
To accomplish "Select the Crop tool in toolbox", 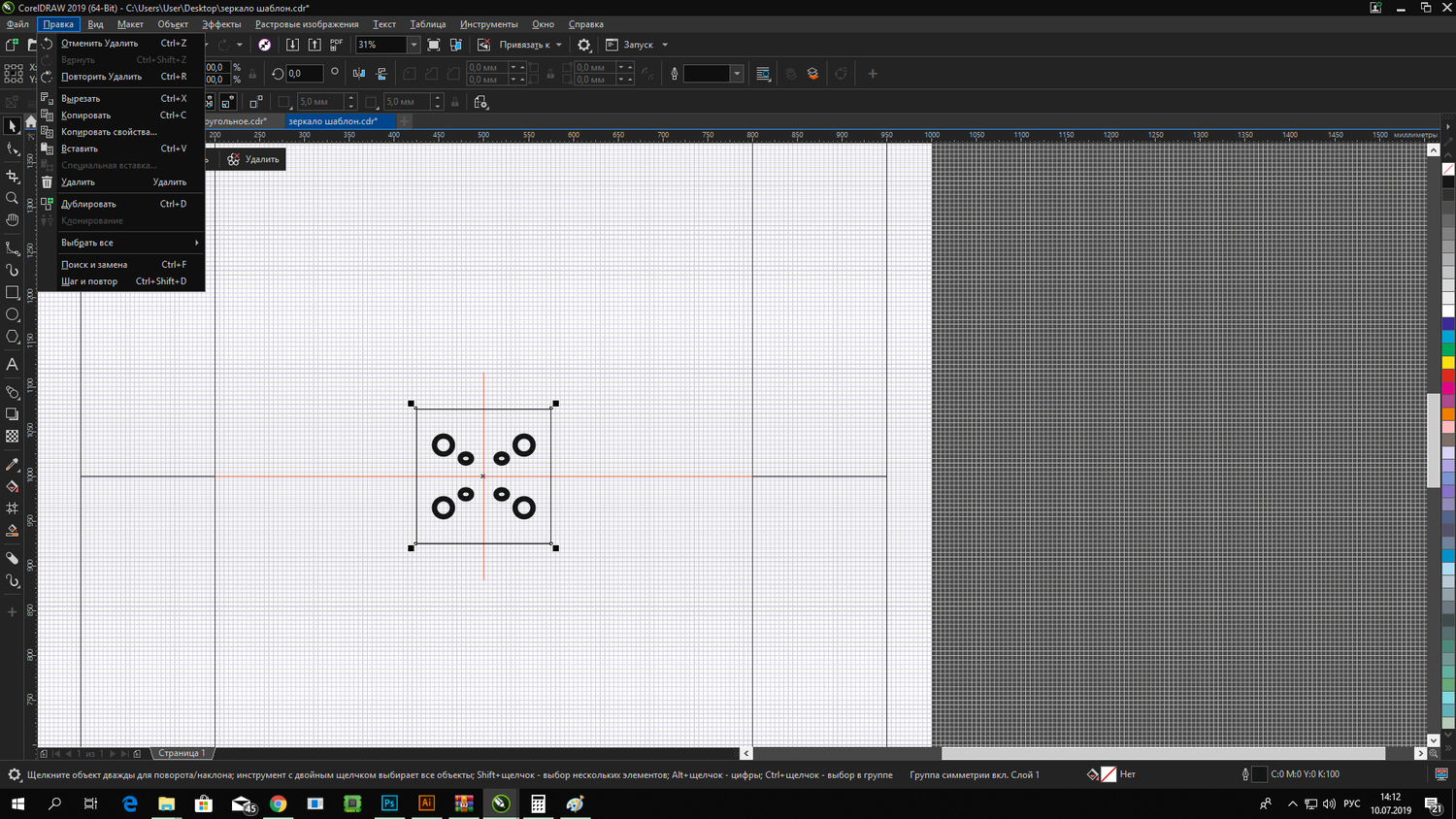I will coord(13,177).
